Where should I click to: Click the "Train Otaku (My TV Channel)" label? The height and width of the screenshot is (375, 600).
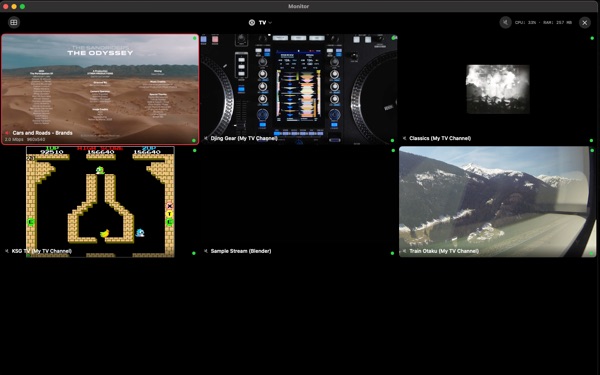444,251
